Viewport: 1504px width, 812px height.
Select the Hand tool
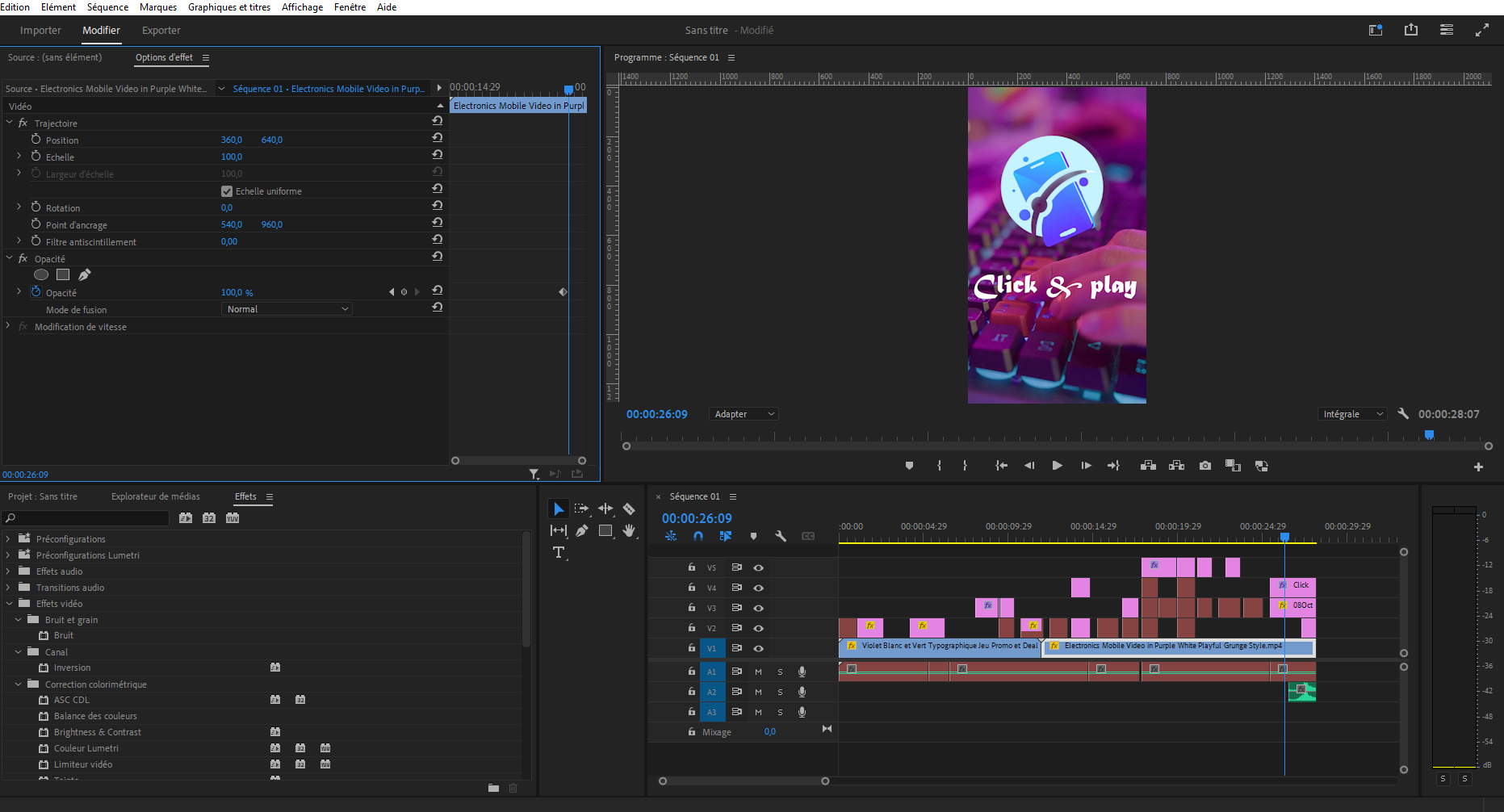pyautogui.click(x=629, y=531)
